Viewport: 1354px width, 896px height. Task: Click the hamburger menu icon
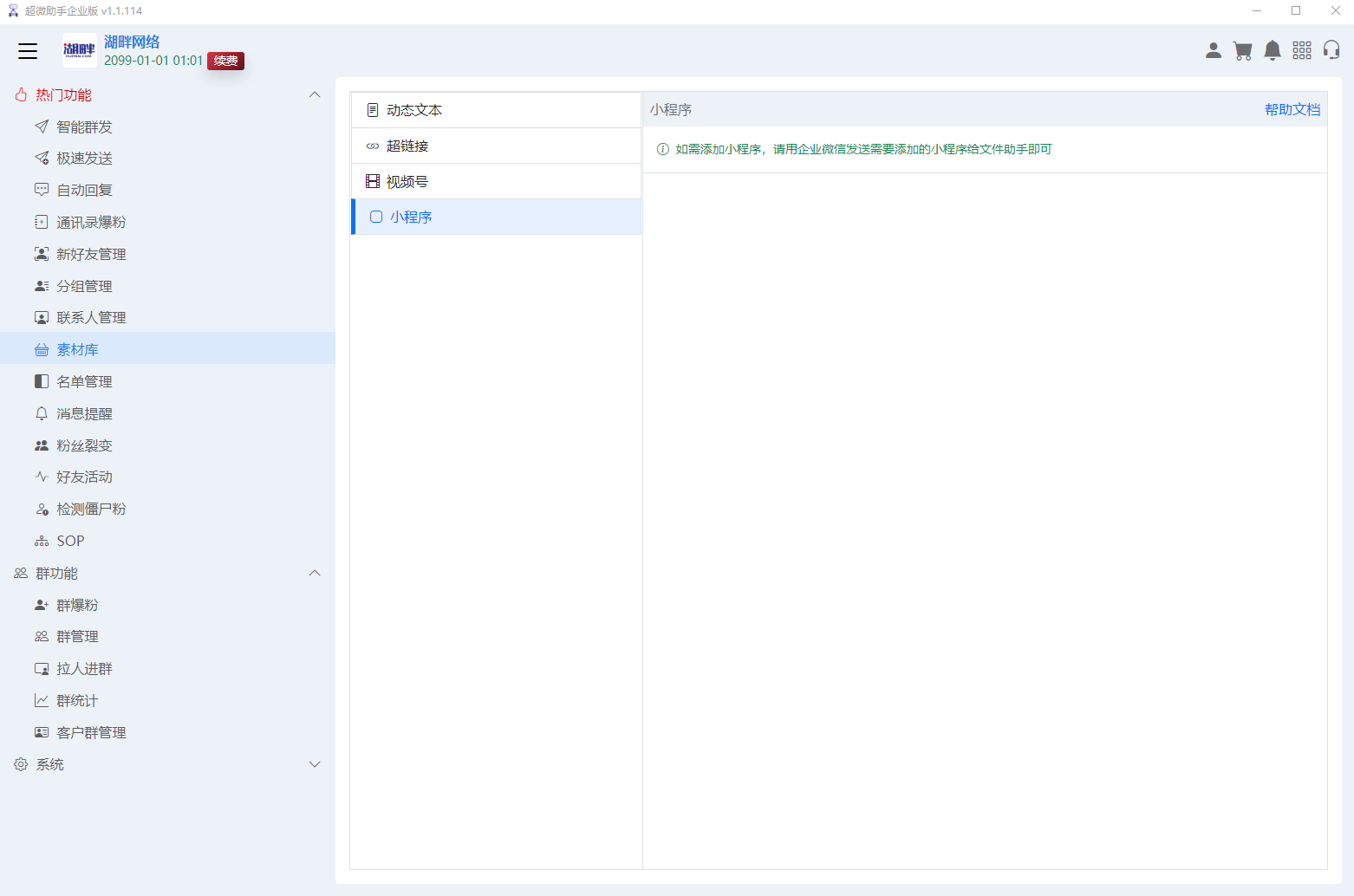(28, 51)
